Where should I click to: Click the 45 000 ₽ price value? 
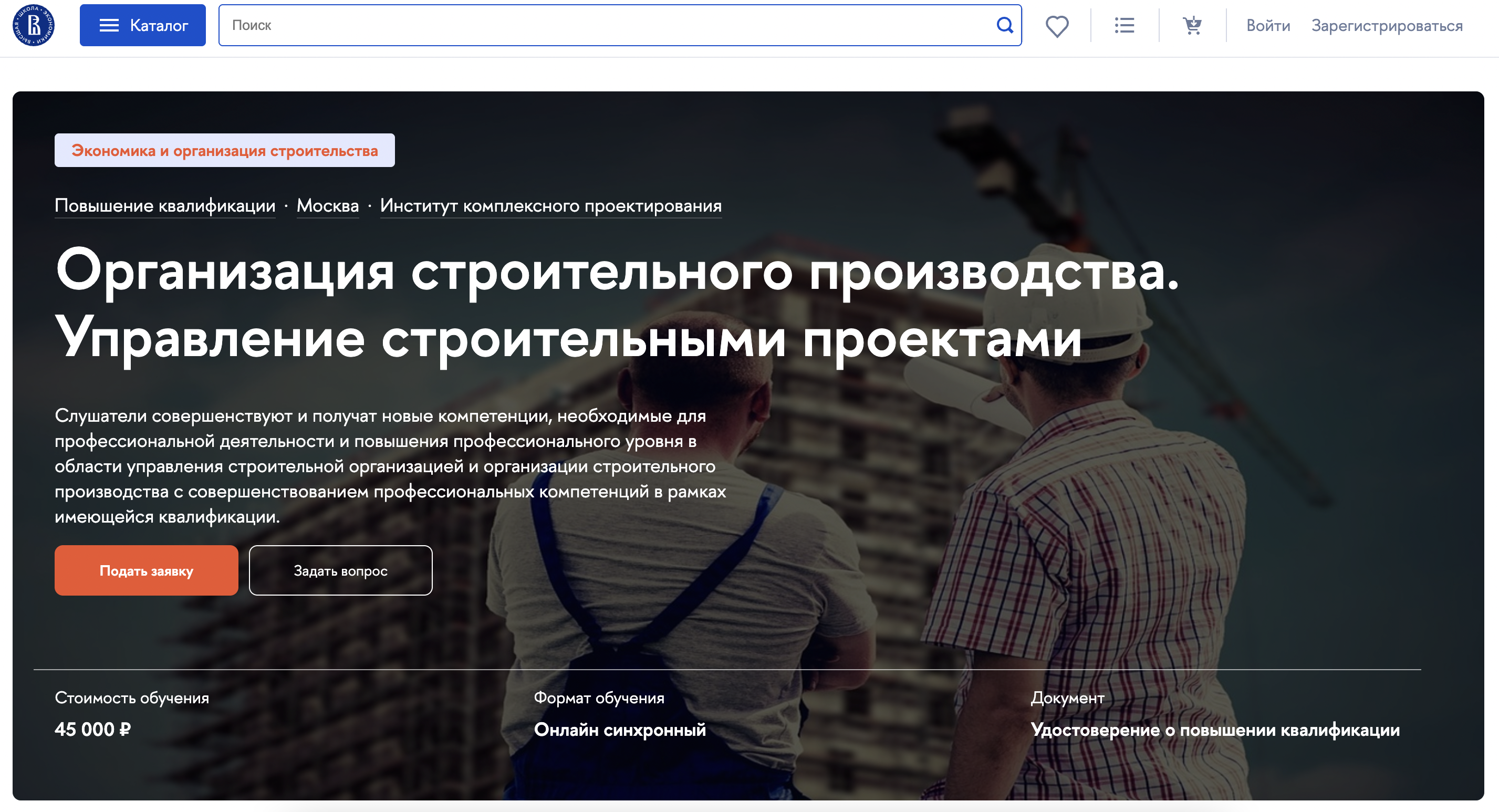[x=92, y=730]
